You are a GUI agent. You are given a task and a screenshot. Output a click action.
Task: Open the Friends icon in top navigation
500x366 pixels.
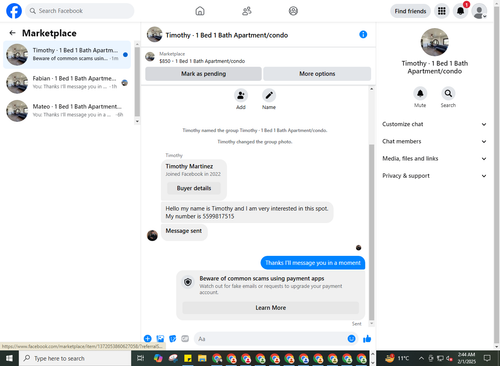(247, 11)
